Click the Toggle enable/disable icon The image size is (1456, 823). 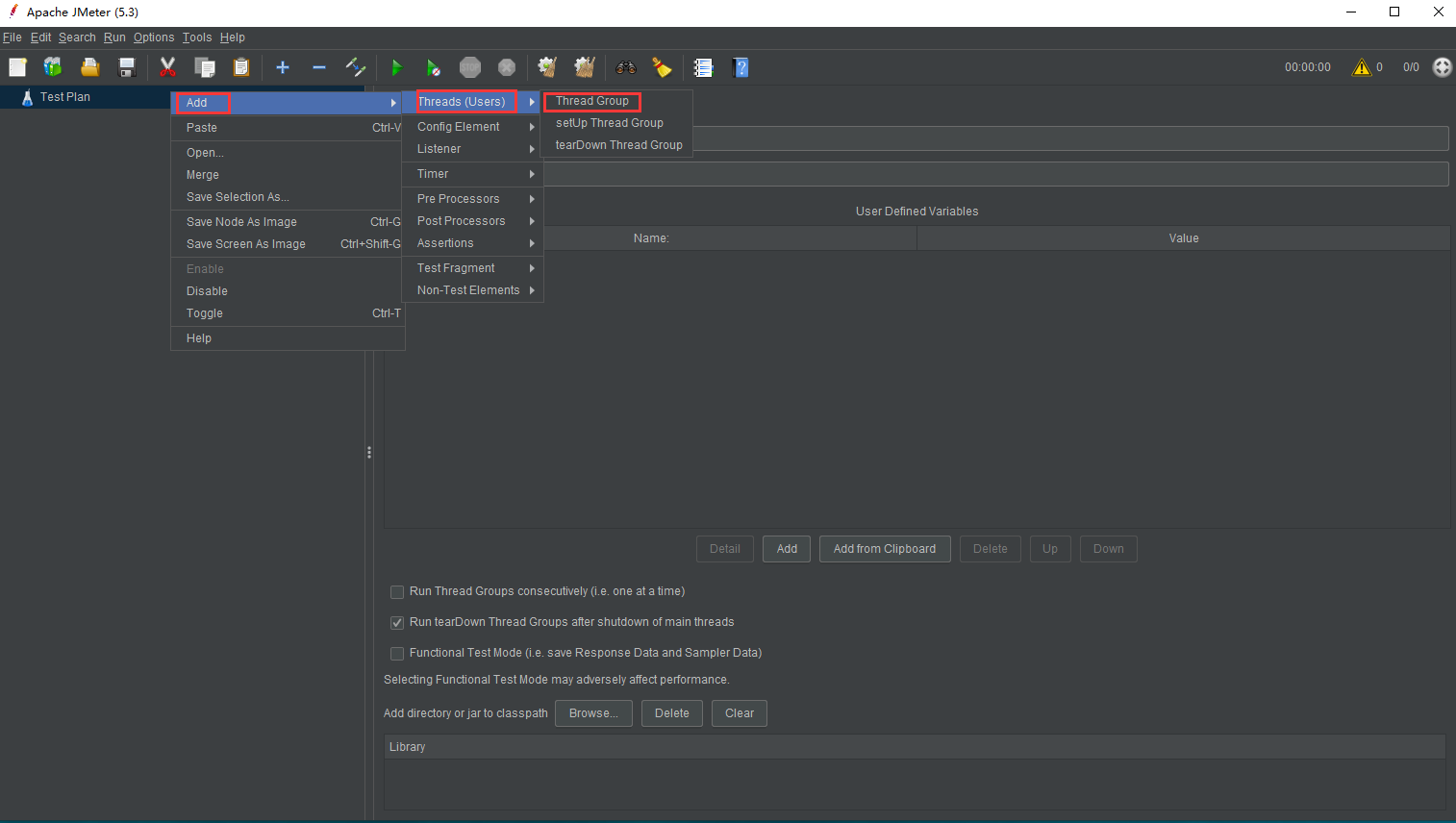pos(356,67)
